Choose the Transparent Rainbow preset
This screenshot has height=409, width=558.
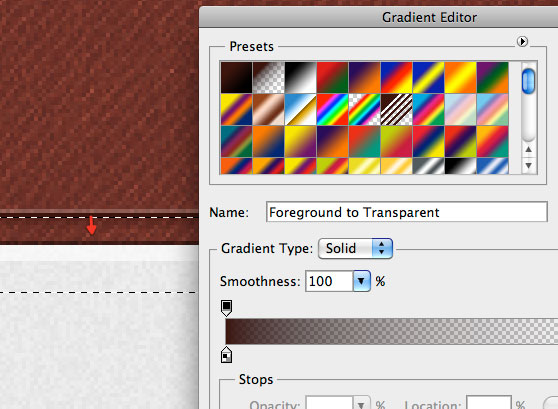(x=364, y=110)
